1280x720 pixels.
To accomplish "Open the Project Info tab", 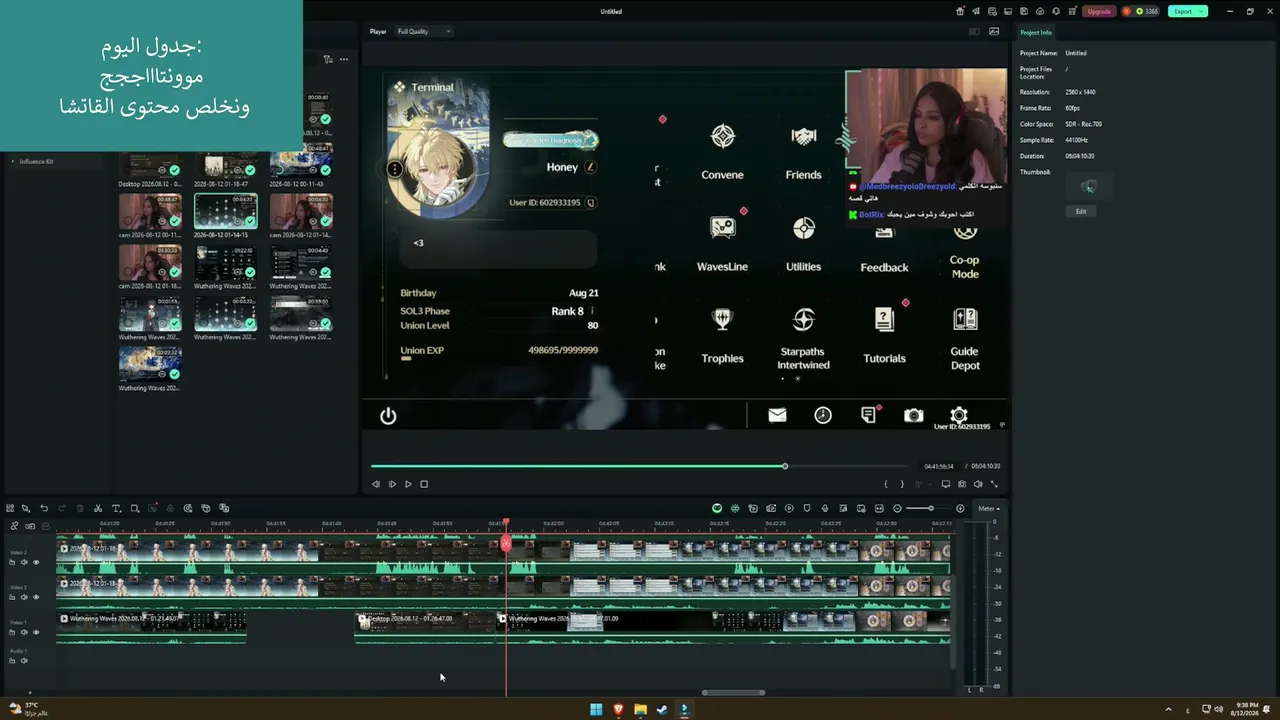I will (1036, 33).
